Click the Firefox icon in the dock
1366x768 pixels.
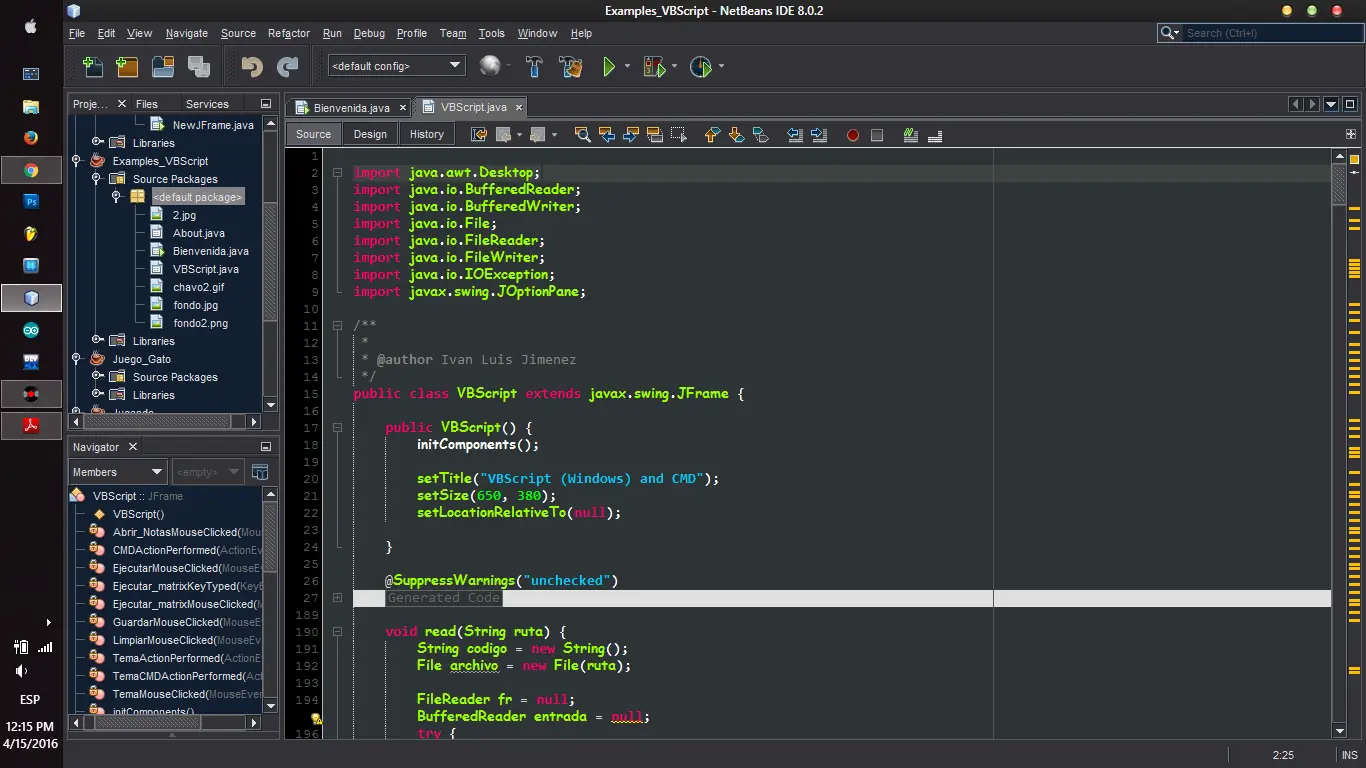point(31,138)
